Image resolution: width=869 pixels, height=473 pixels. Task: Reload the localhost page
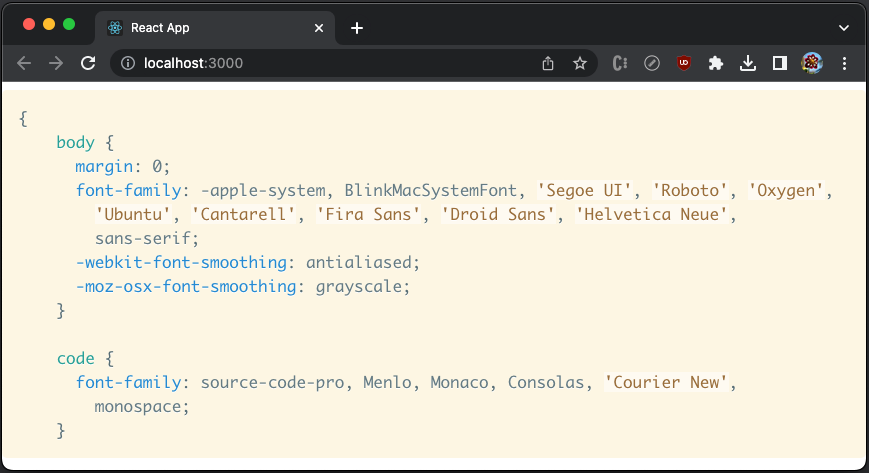coord(88,63)
